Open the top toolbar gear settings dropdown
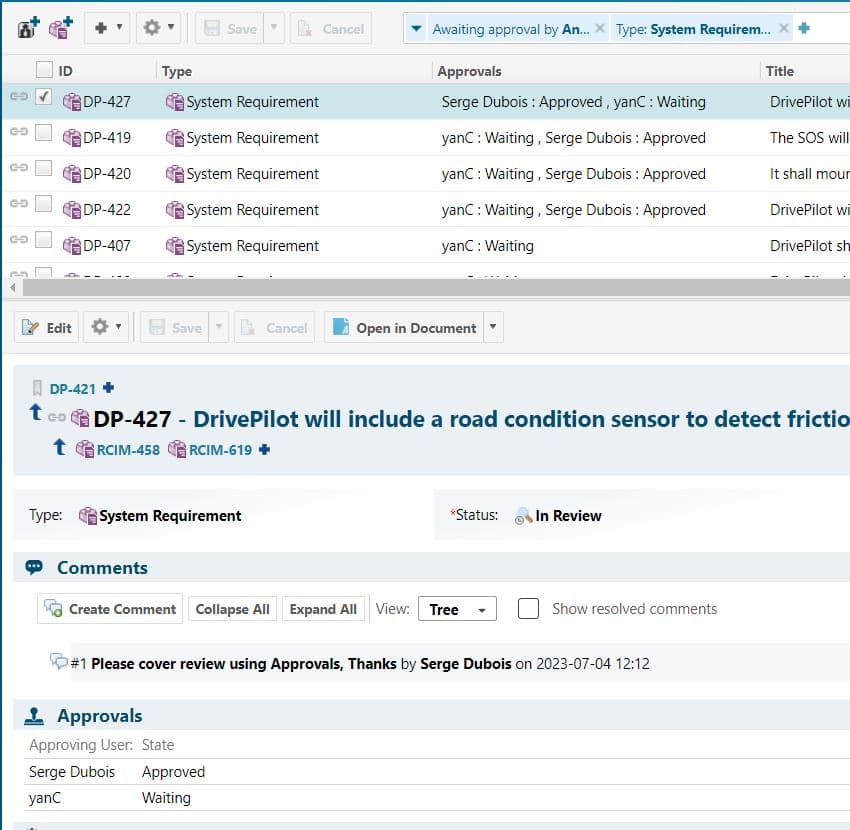 158,28
